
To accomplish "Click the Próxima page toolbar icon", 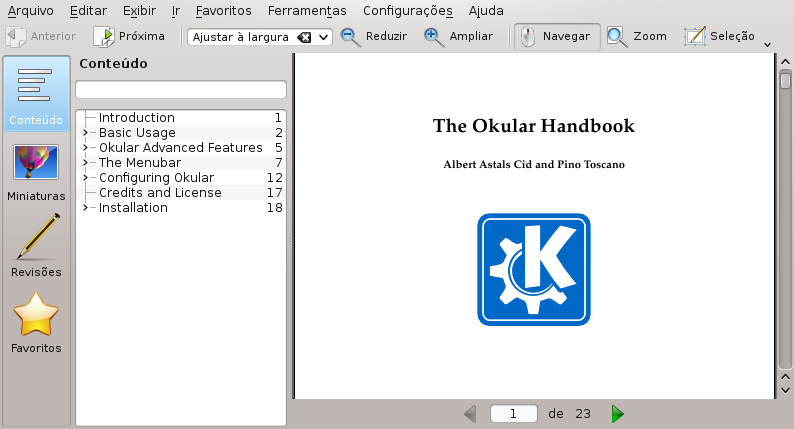I will [104, 37].
